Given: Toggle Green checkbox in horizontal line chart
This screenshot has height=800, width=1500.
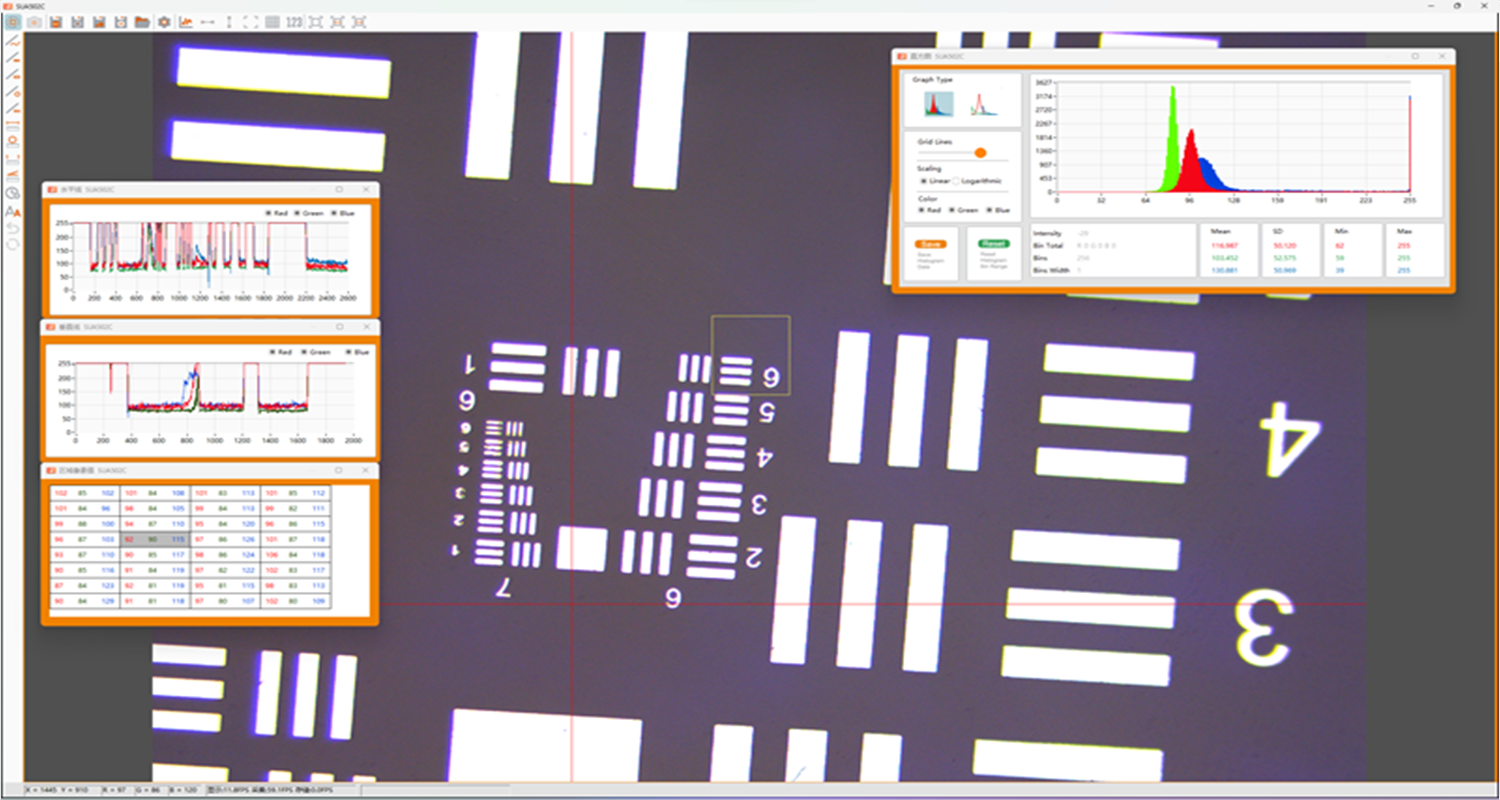Looking at the screenshot, I should click(298, 213).
